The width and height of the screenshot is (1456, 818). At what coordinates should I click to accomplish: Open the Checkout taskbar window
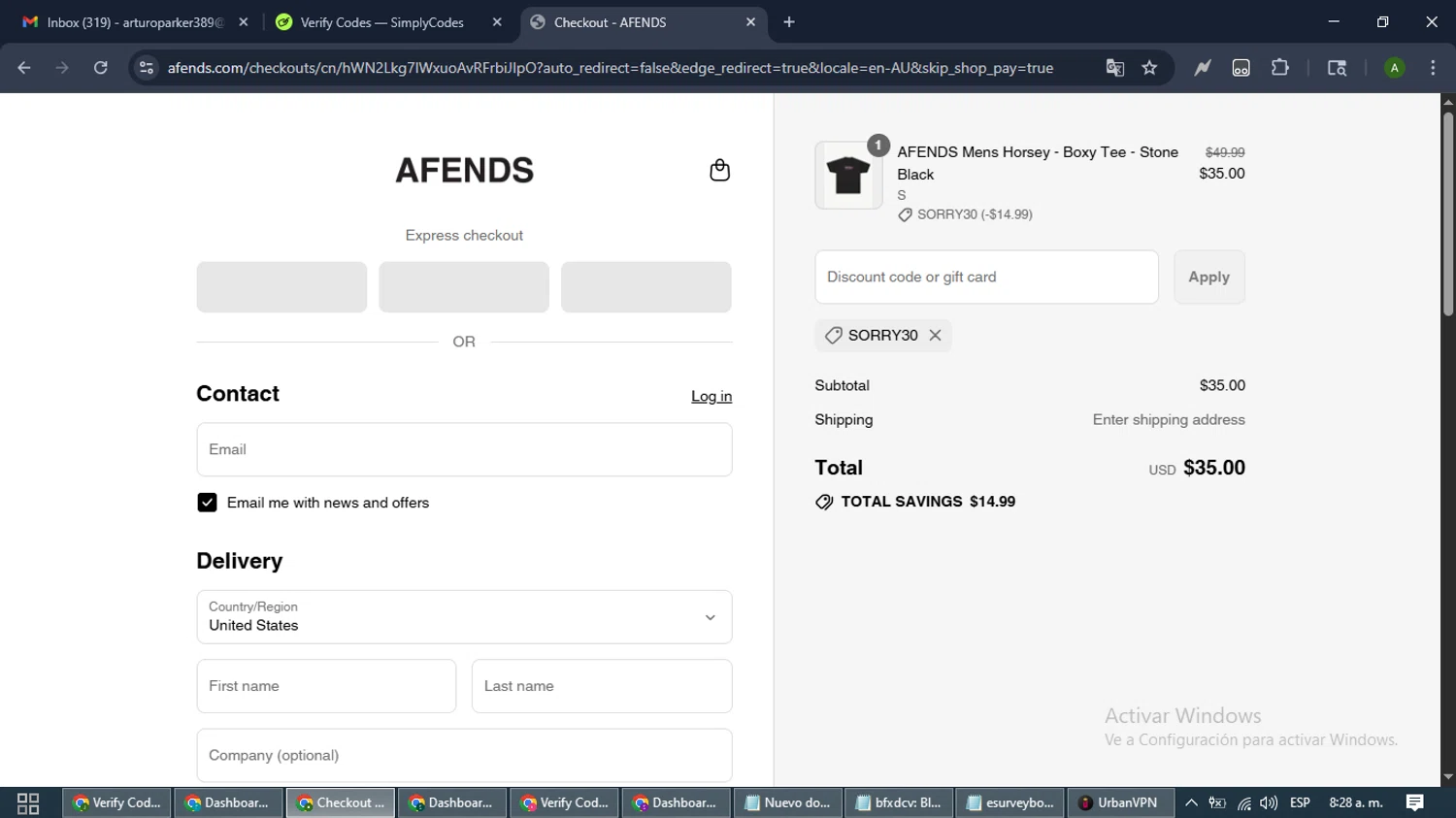341,803
